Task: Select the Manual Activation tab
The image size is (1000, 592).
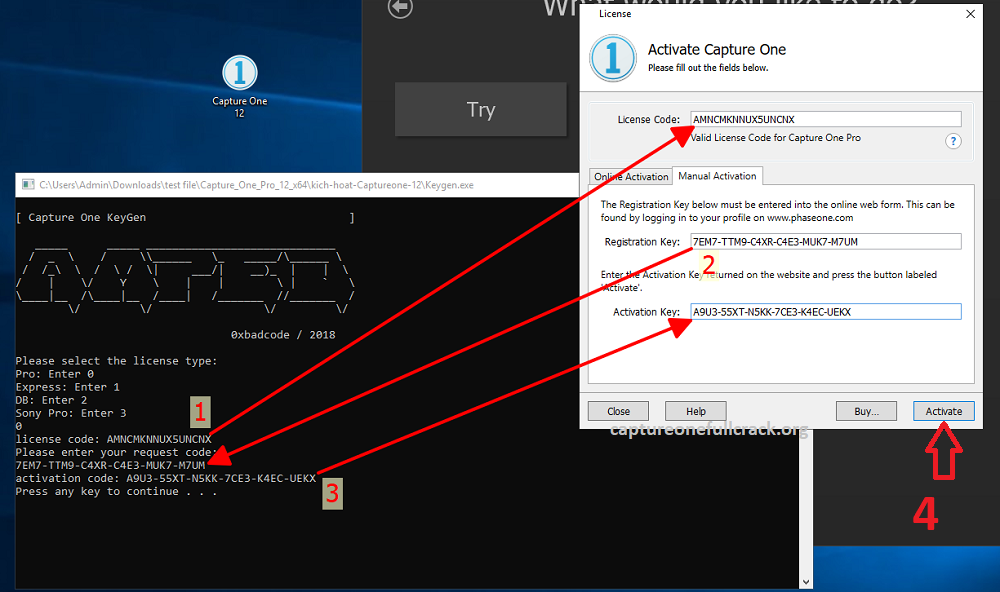Action: pos(717,176)
